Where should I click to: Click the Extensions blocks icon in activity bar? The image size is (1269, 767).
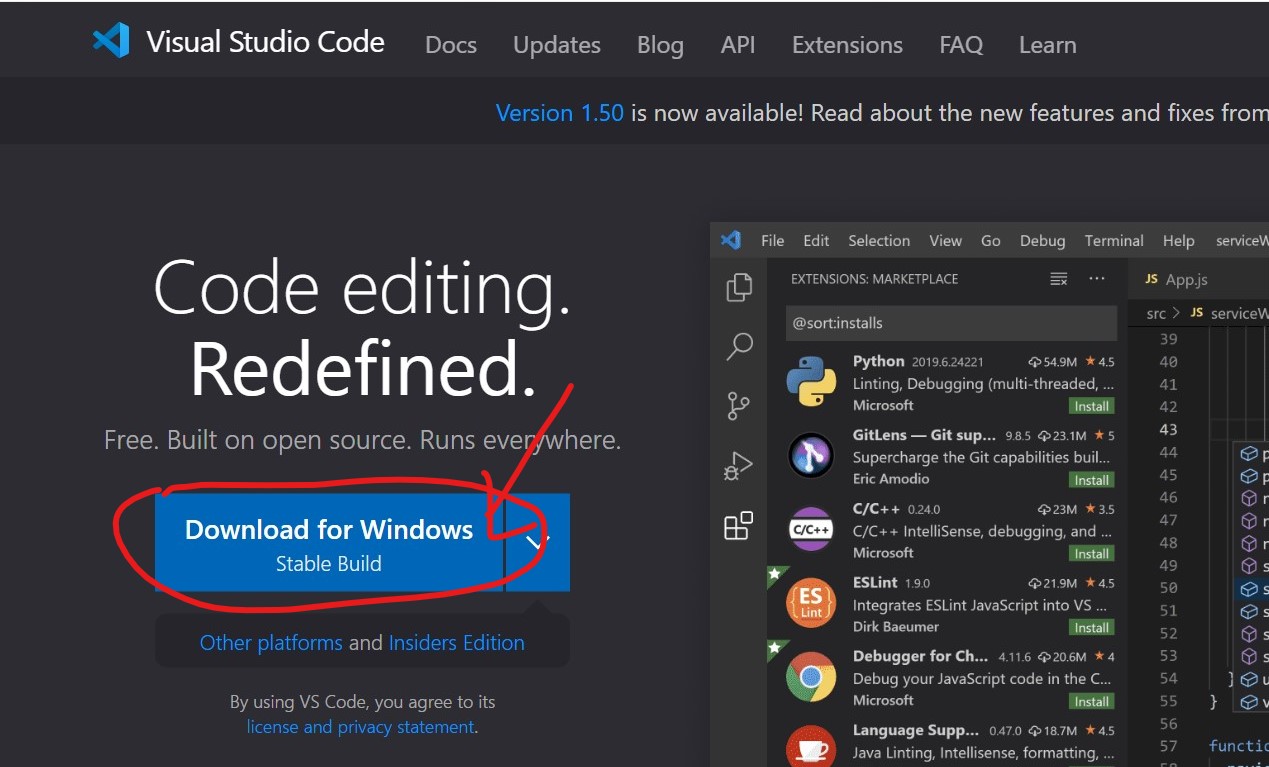pyautogui.click(x=739, y=526)
